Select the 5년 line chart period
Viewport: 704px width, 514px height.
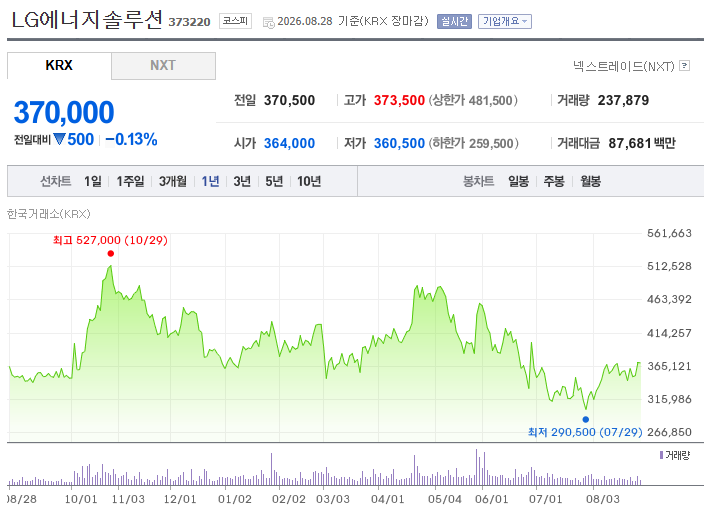[274, 181]
